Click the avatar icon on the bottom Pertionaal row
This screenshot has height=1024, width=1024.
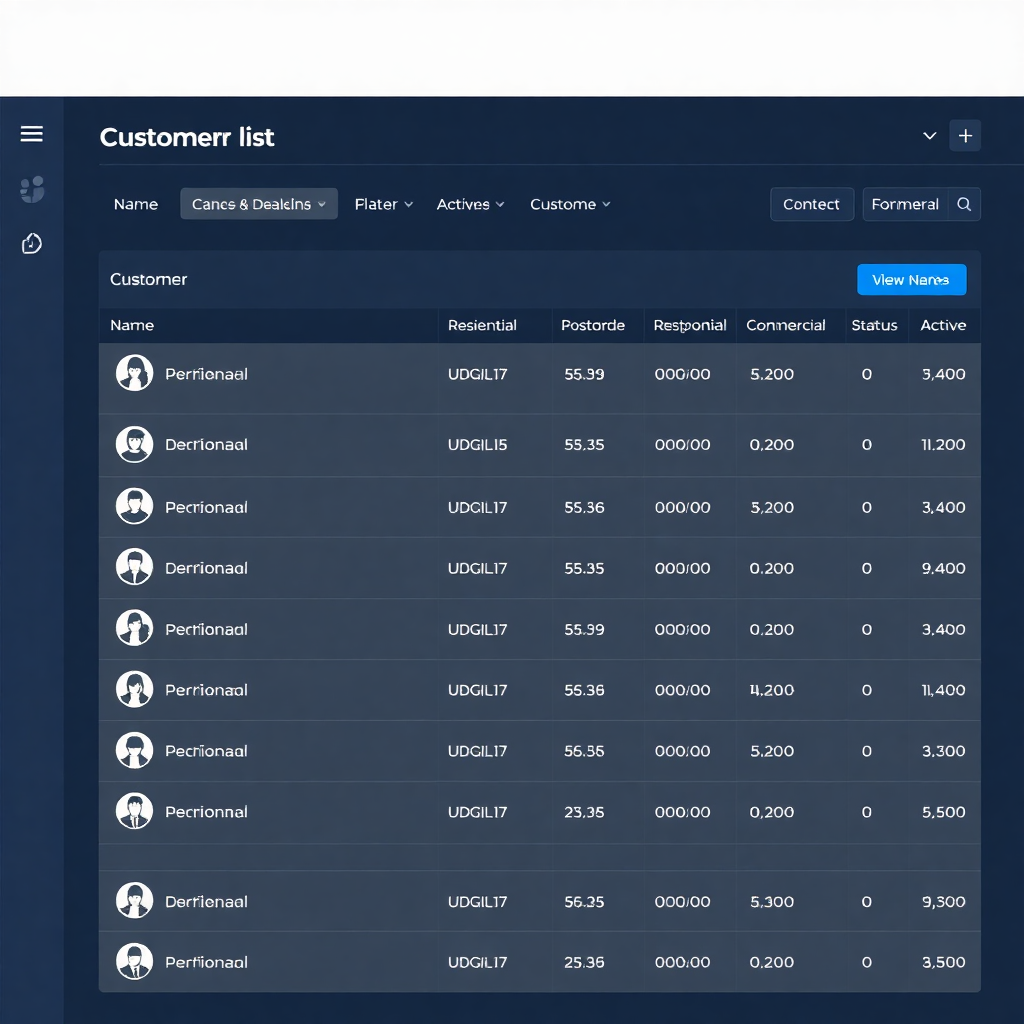tap(134, 962)
